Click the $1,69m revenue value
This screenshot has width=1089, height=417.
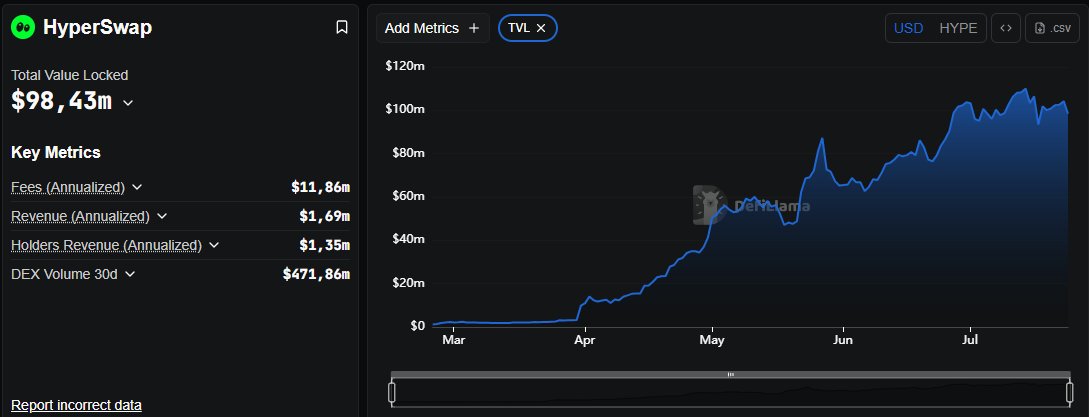coord(324,216)
